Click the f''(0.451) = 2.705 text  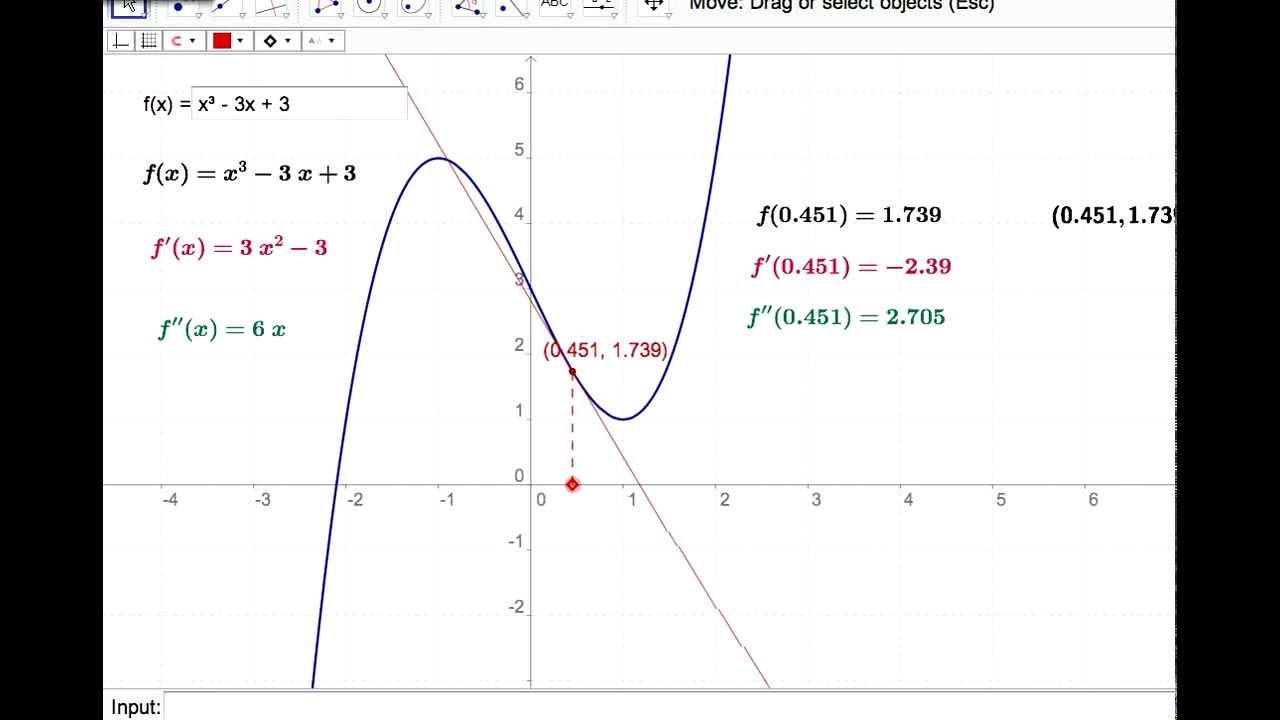(846, 318)
